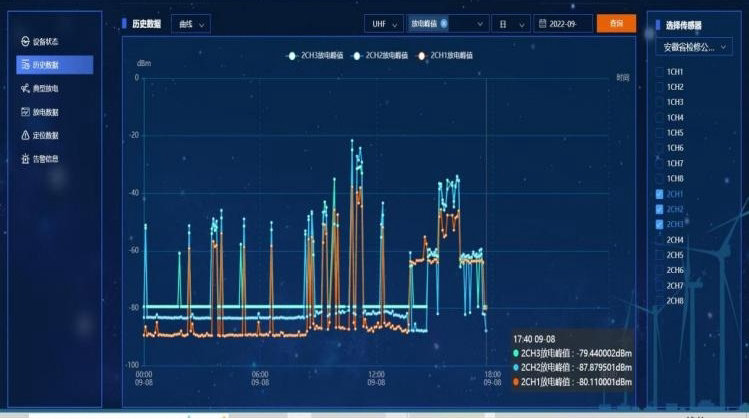
Task: Click the 定位数据 warning triangle icon
Action: pyautogui.click(x=25, y=135)
